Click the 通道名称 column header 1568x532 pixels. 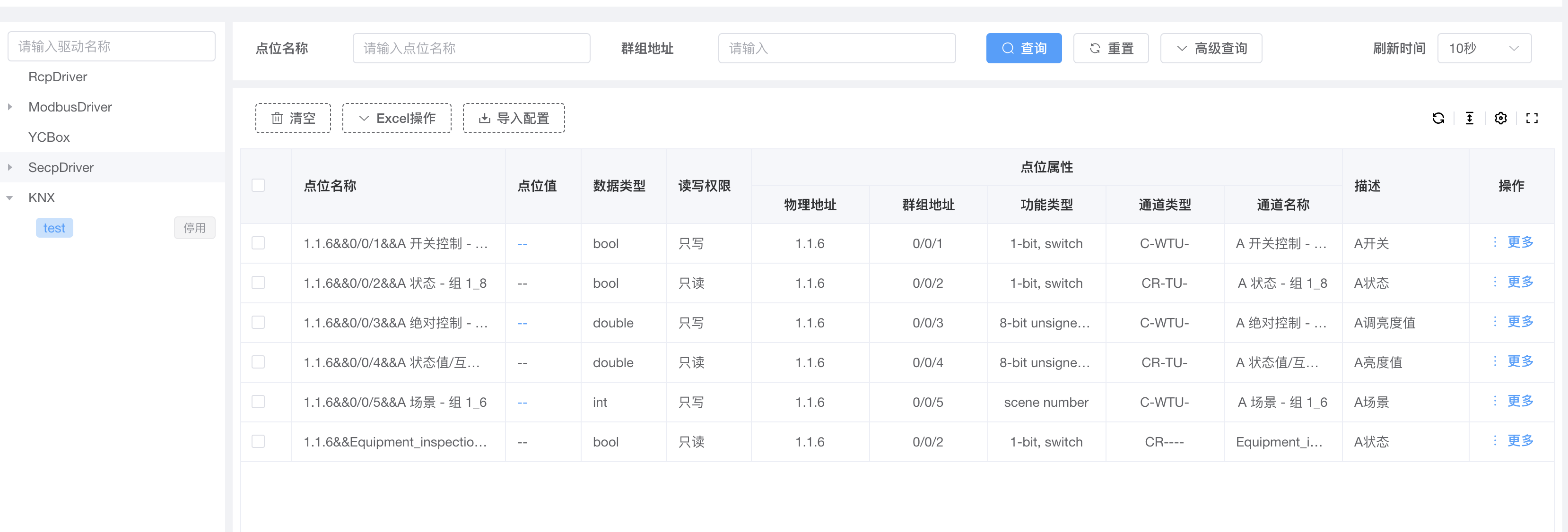tap(1283, 205)
